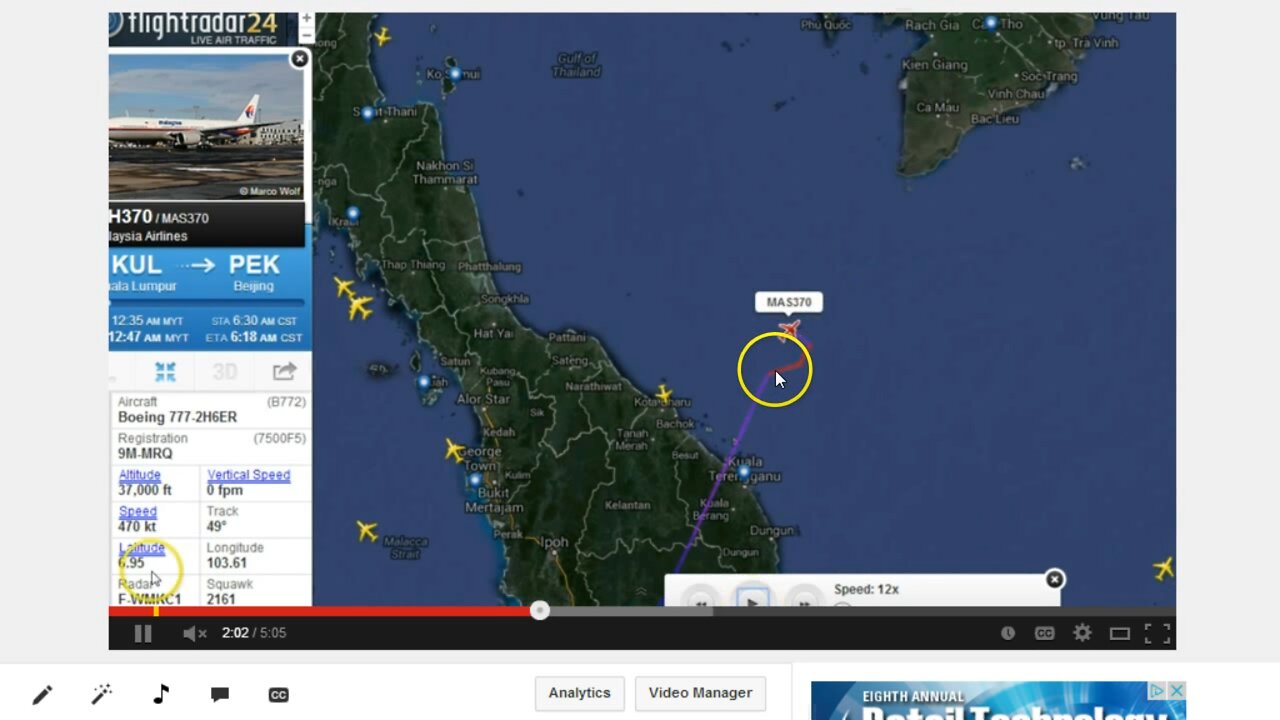Unmute the video with the speaker icon

(x=194, y=633)
